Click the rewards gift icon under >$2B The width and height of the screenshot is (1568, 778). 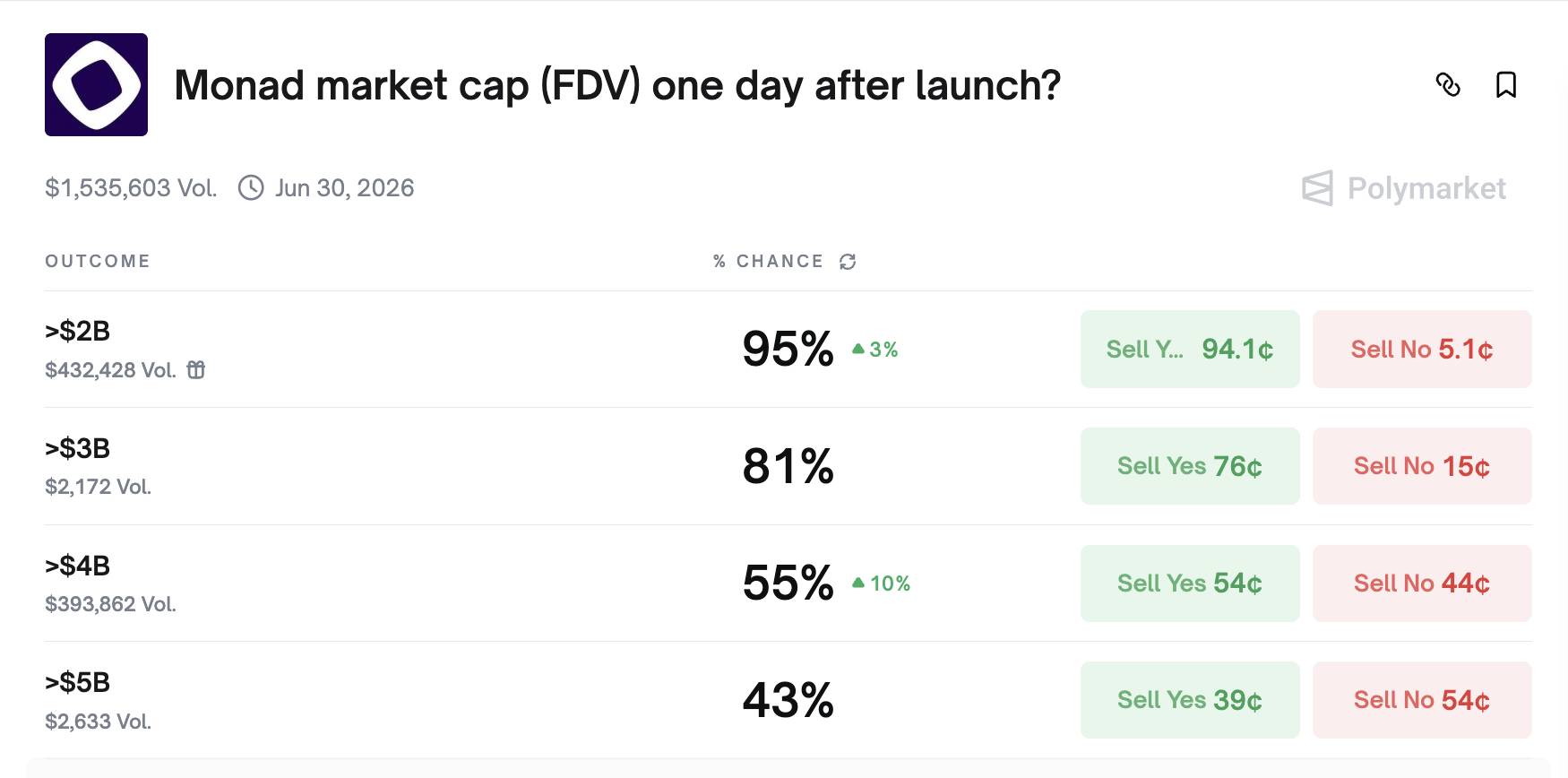[x=196, y=370]
